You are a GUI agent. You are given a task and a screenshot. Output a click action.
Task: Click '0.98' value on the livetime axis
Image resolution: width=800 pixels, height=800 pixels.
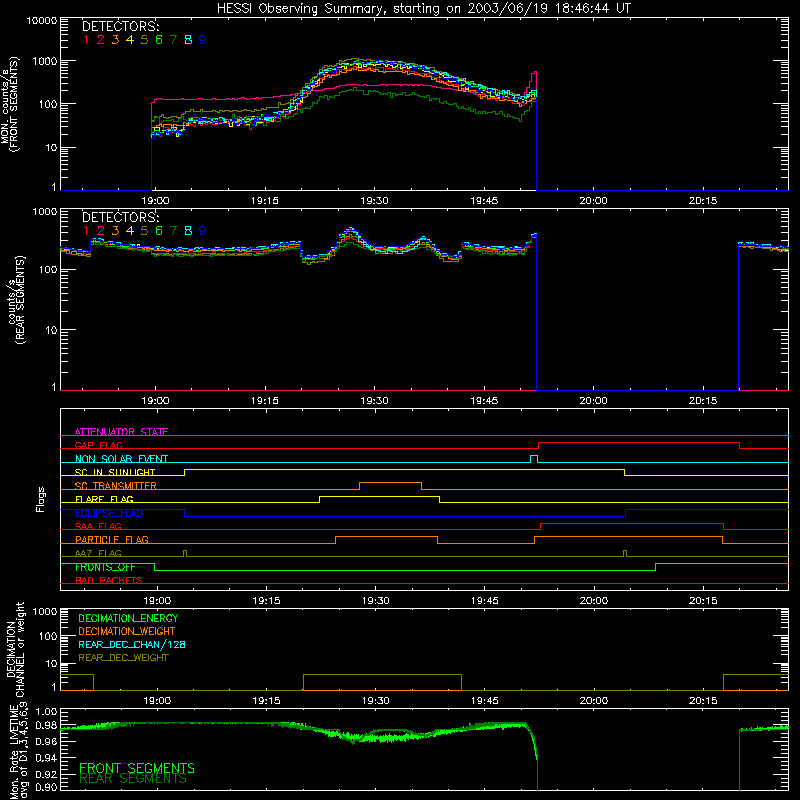[46, 725]
